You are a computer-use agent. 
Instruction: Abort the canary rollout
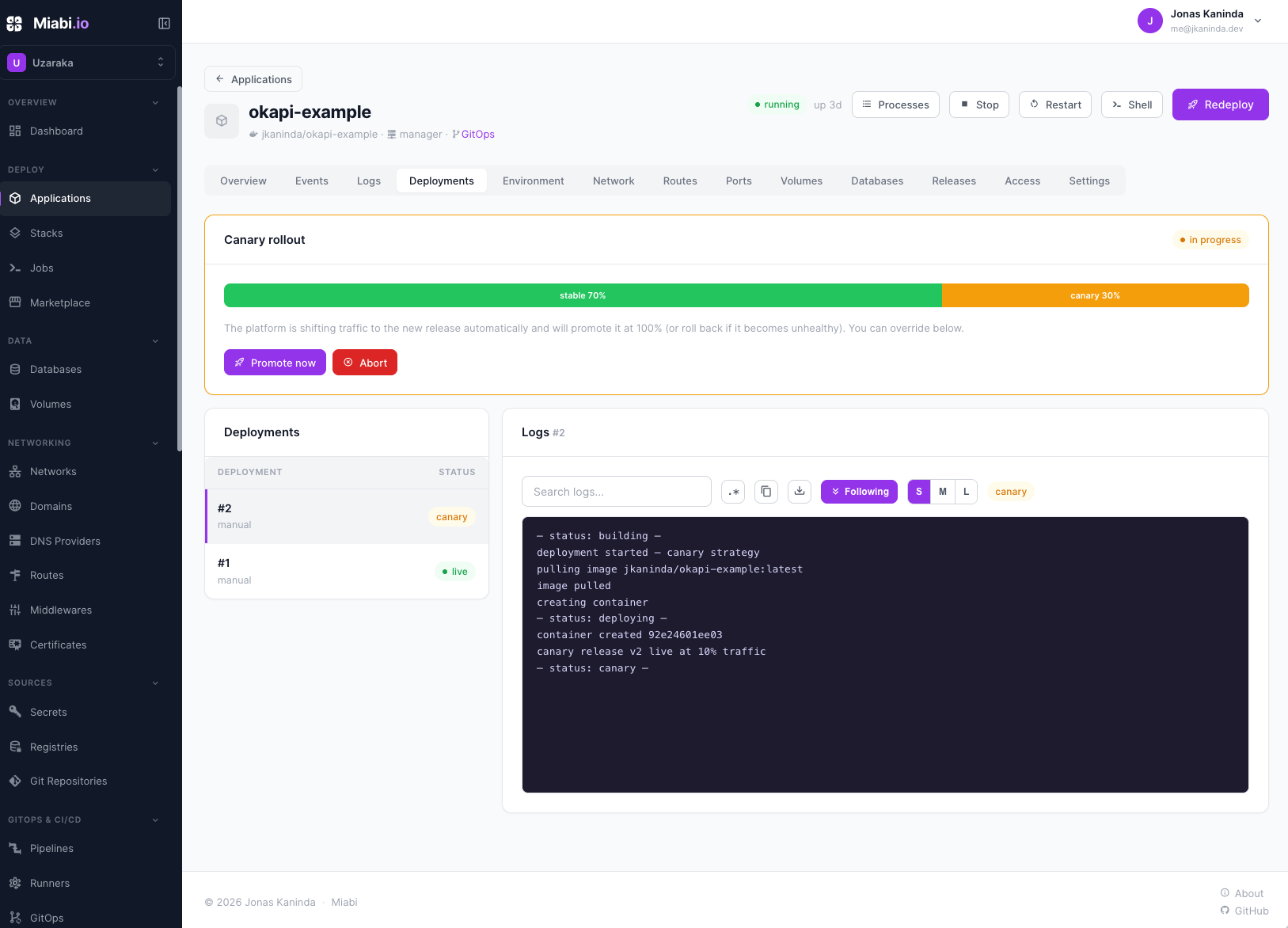coord(365,363)
